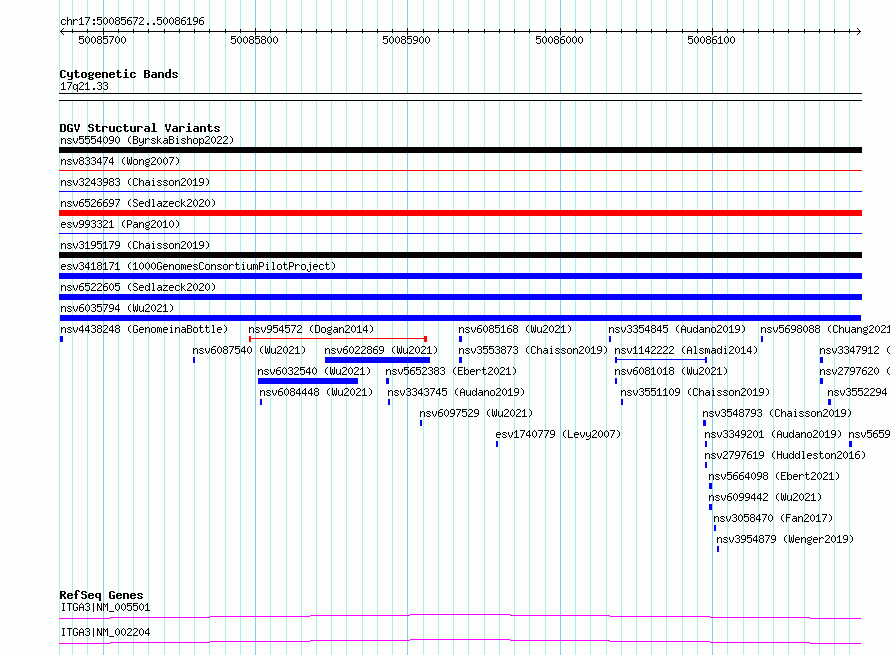Image resolution: width=890 pixels, height=655 pixels.
Task: Select the blue nsv6035794 variant bar
Action: [x=460, y=318]
